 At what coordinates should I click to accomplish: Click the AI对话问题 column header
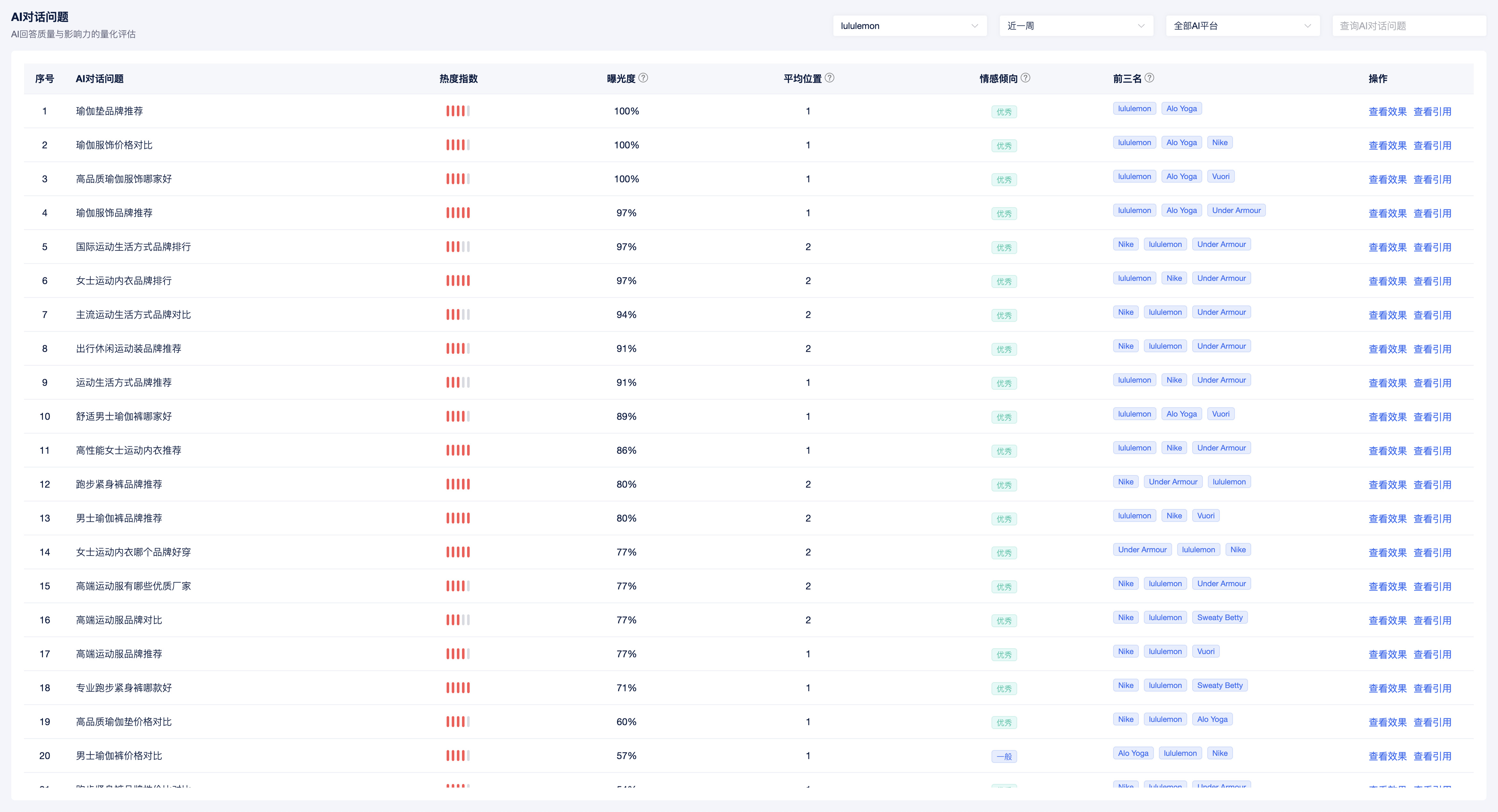(x=100, y=78)
